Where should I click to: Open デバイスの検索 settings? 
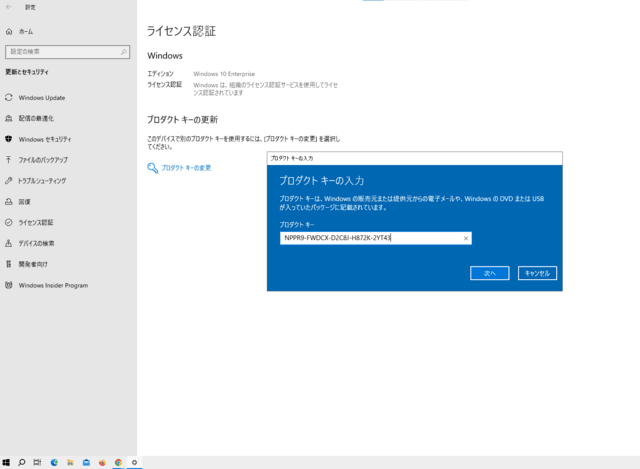click(x=36, y=243)
